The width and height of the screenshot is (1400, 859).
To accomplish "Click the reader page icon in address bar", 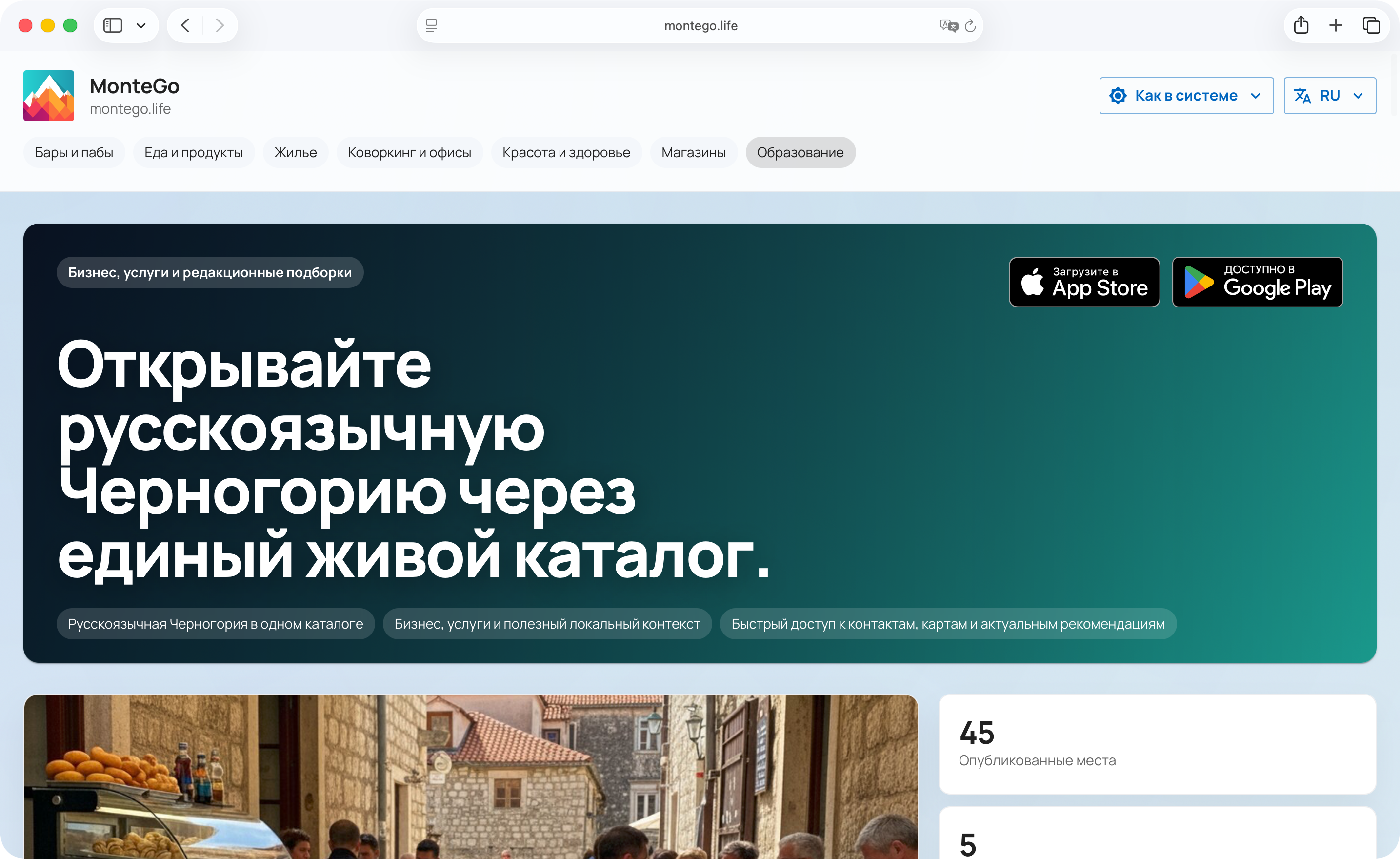I will (x=431, y=25).
